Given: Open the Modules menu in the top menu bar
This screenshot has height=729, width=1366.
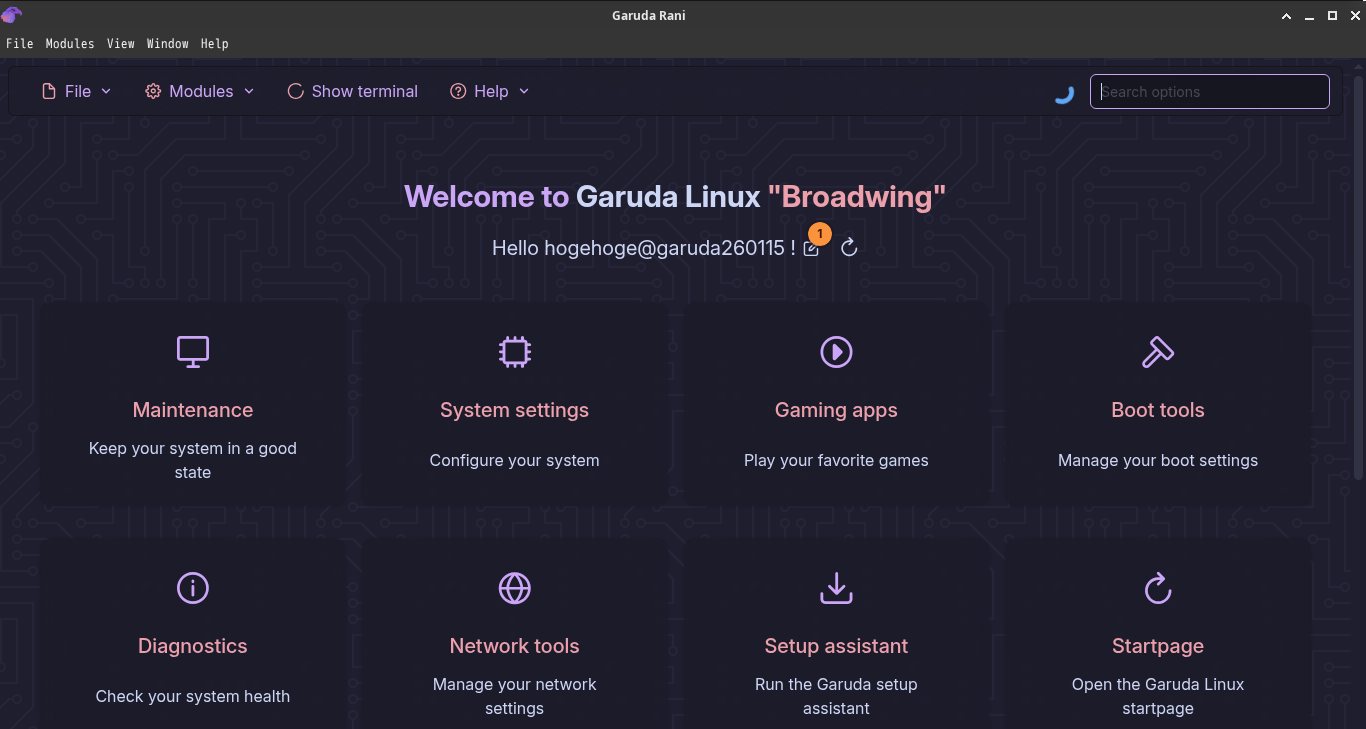Looking at the screenshot, I should point(70,44).
